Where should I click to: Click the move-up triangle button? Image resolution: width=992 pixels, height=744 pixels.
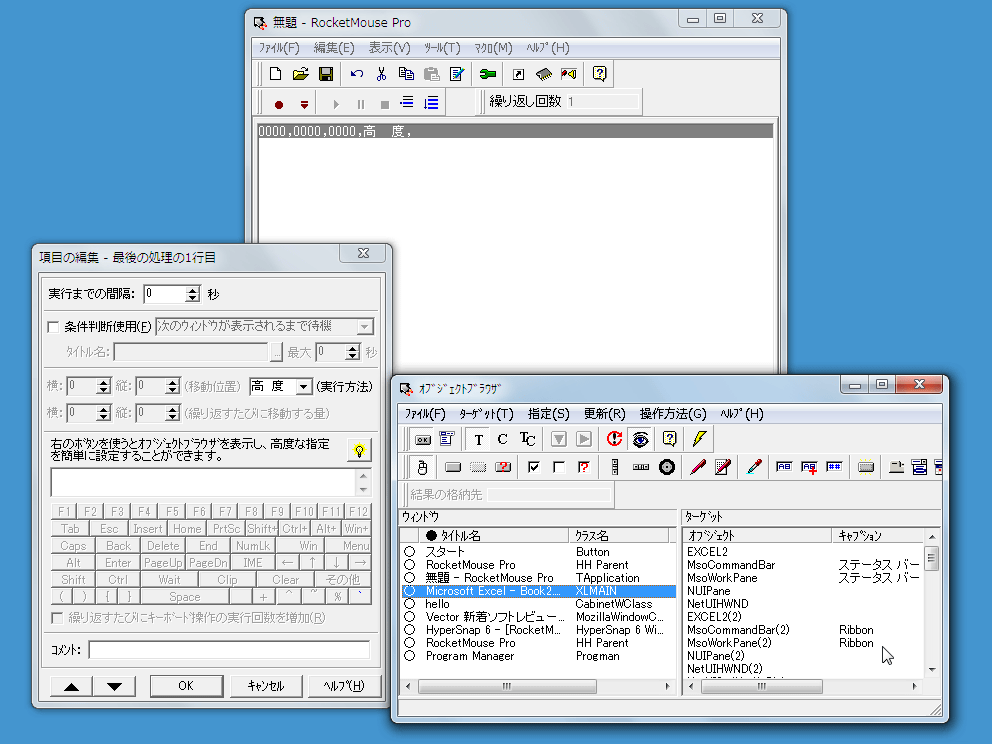coord(71,686)
